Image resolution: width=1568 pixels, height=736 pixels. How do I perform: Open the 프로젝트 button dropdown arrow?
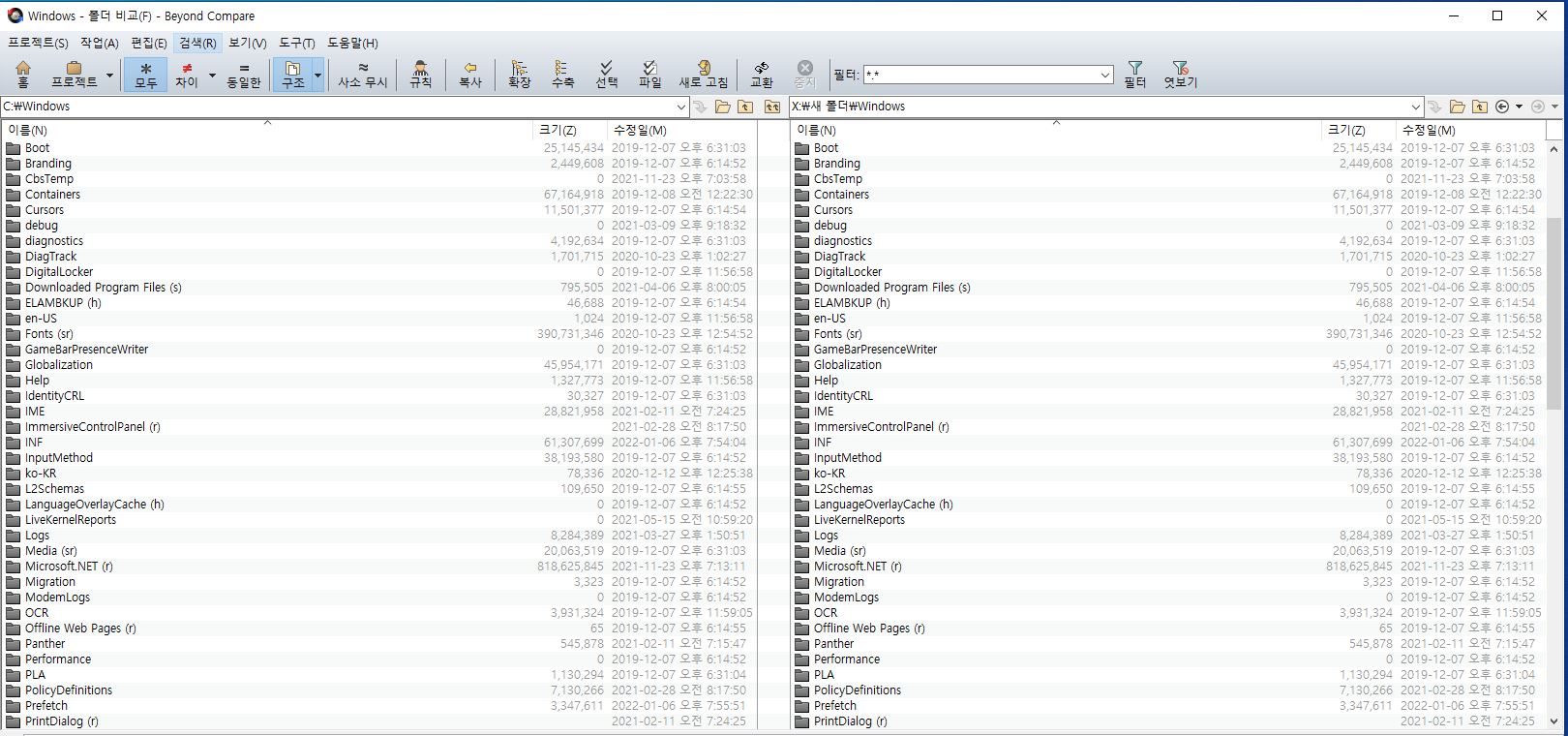pos(109,75)
